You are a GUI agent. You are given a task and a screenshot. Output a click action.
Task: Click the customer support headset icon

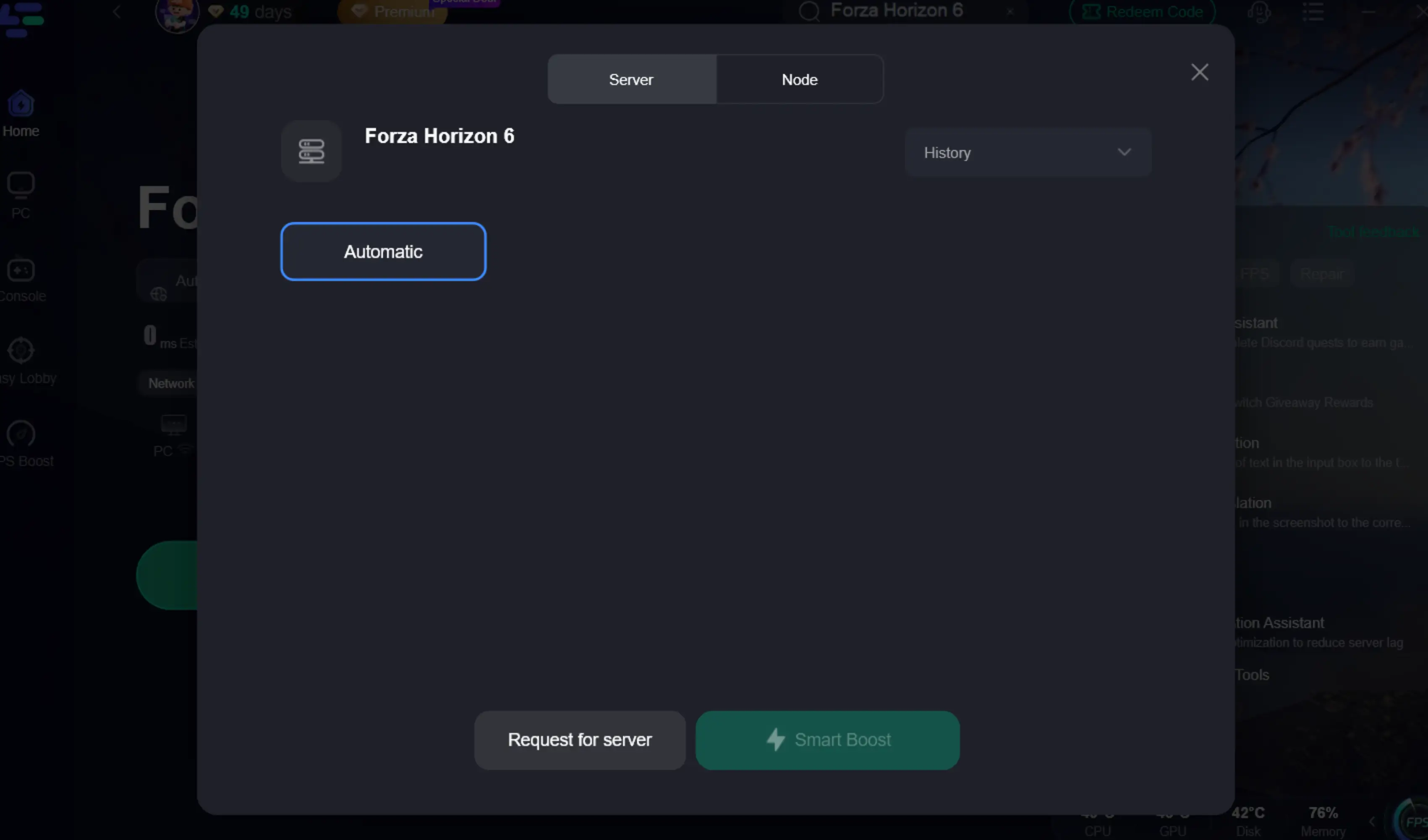[1258, 11]
